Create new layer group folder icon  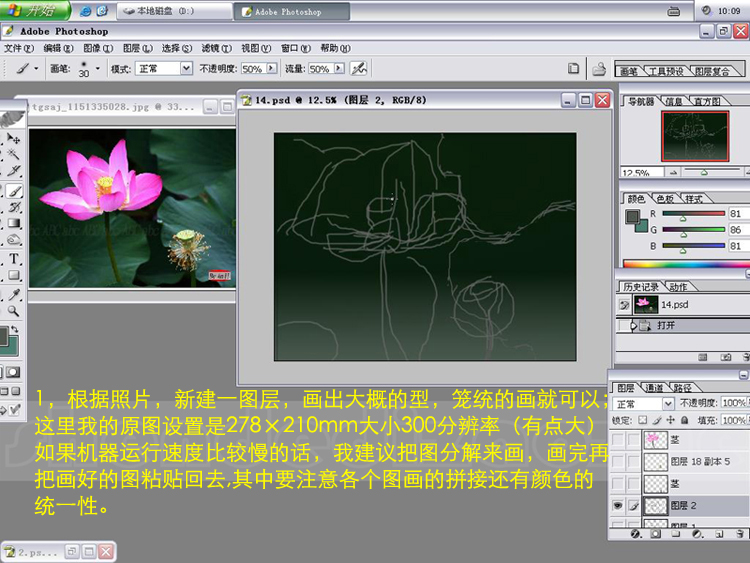tap(676, 534)
